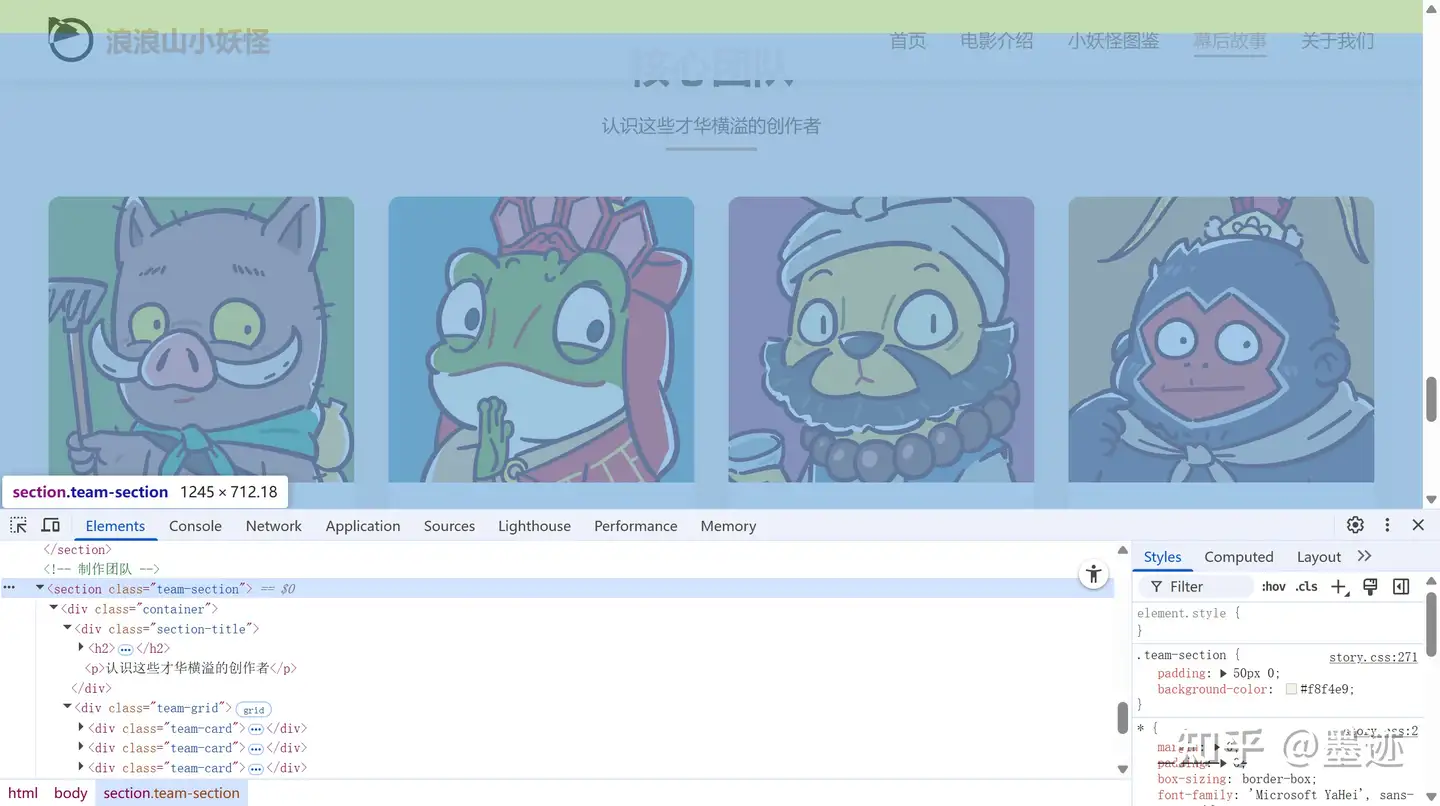This screenshot has width=1440, height=806.
Task: Open the Lighthouse tab
Action: (x=534, y=526)
